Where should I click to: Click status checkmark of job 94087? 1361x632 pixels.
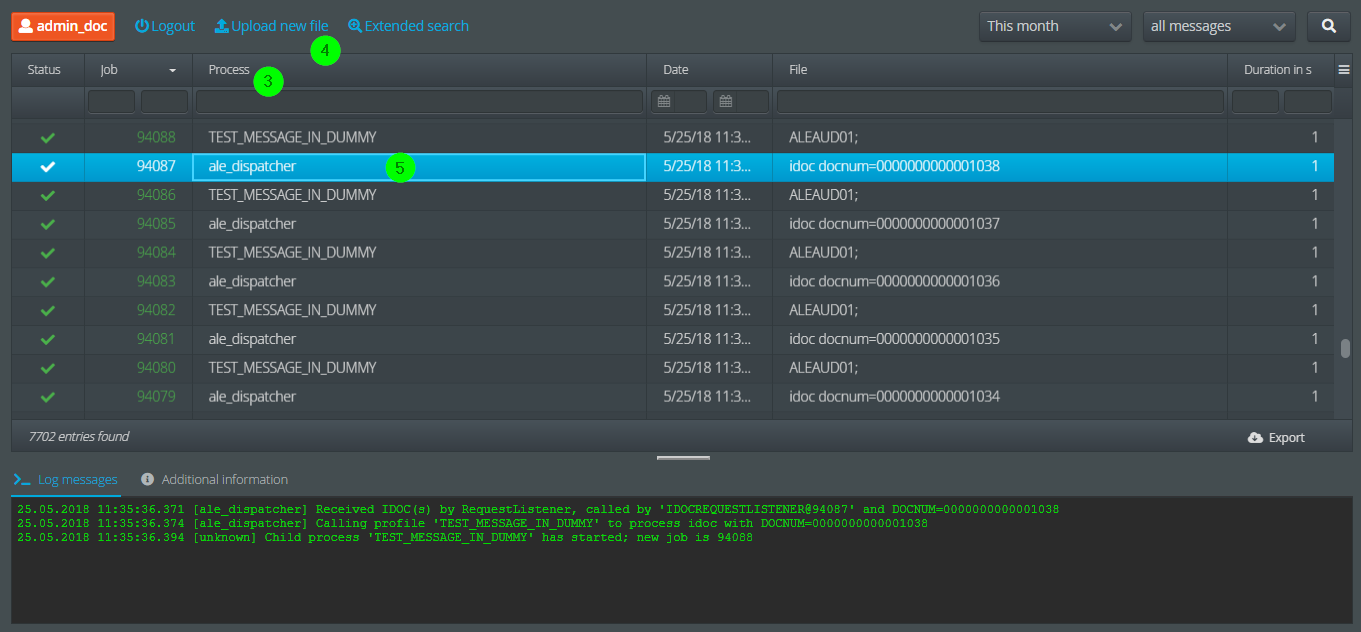click(x=47, y=166)
